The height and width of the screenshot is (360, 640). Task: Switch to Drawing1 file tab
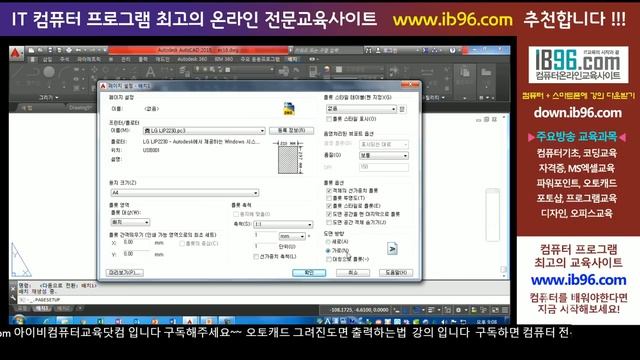[80, 108]
